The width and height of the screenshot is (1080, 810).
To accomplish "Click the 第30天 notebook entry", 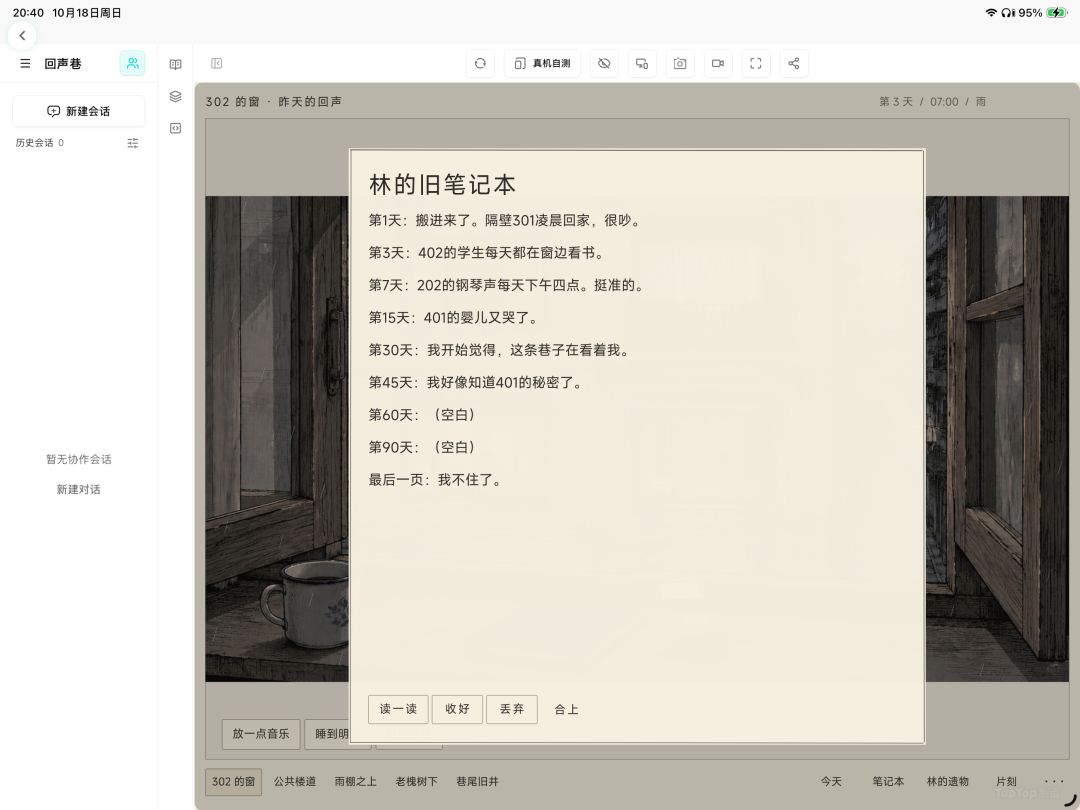I will tap(499, 351).
